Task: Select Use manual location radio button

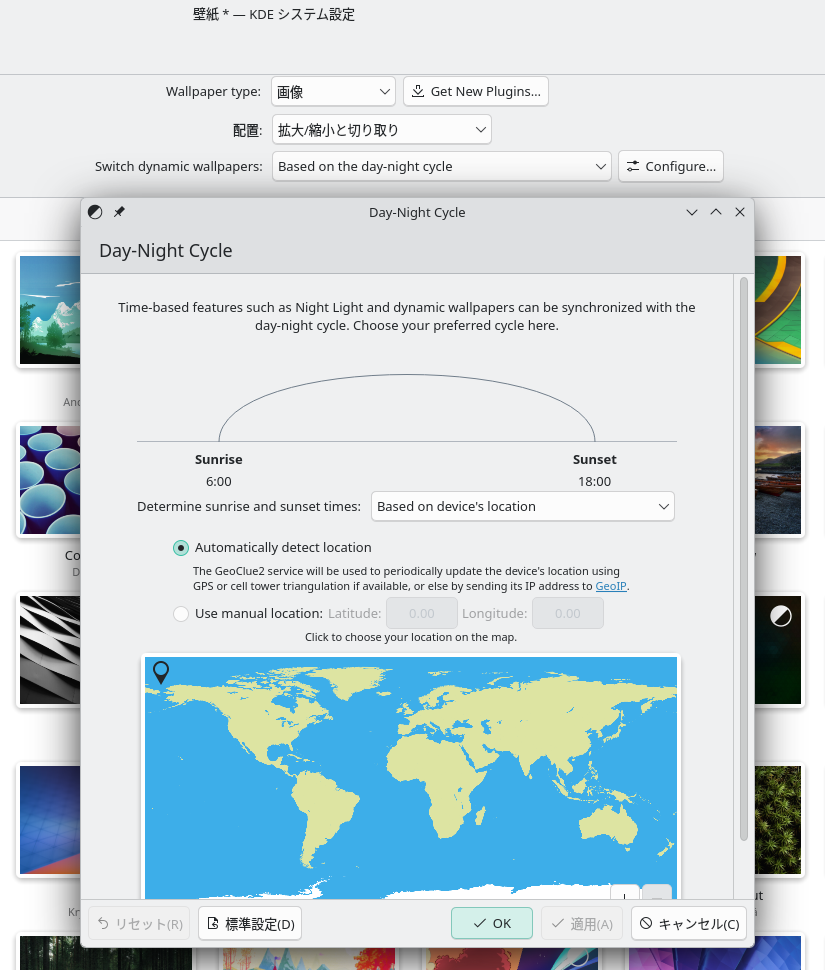Action: click(x=181, y=614)
